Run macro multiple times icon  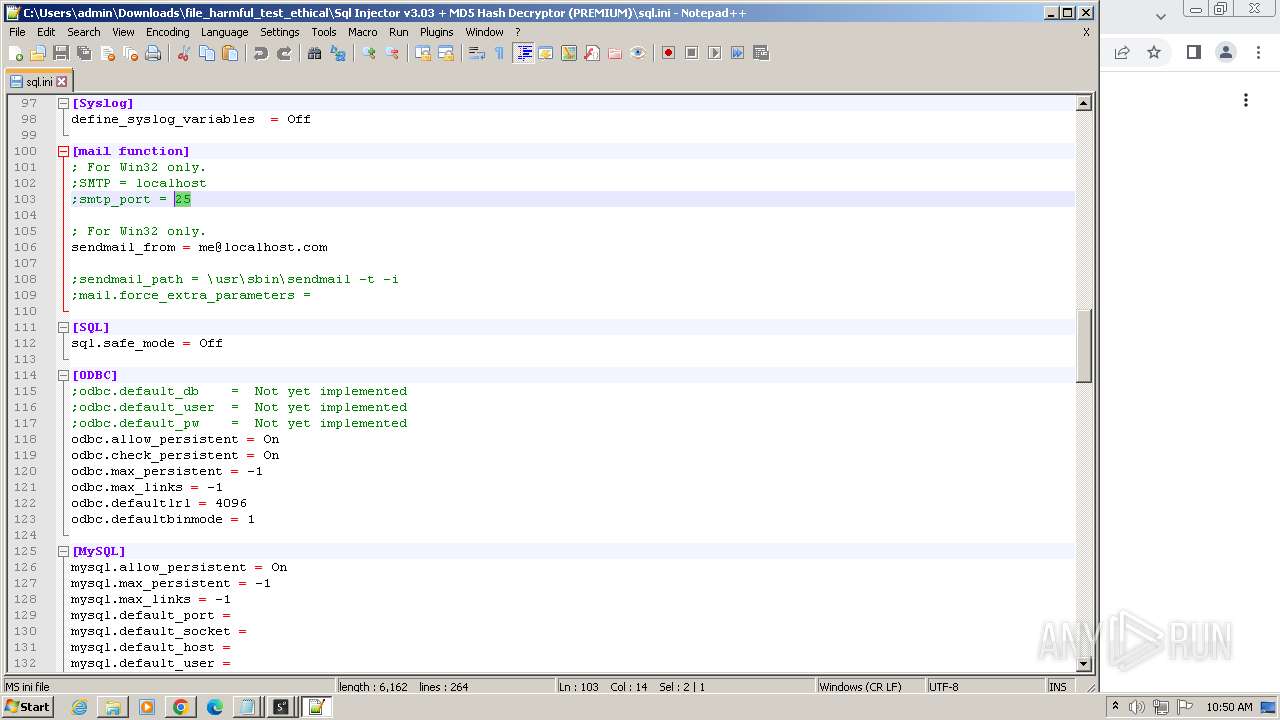(737, 53)
